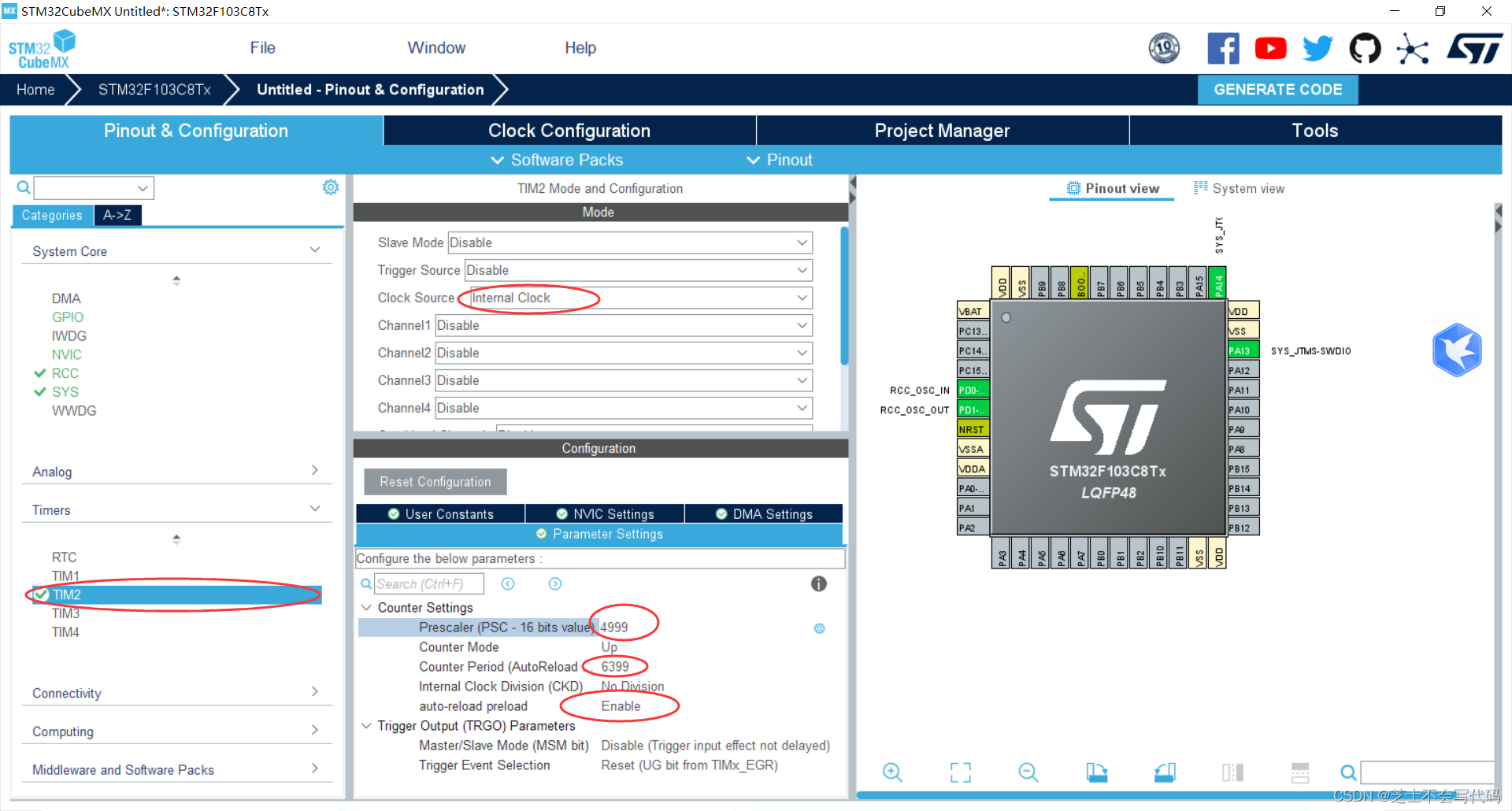Switch to the Clock Configuration tab
Image resolution: width=1512 pixels, height=811 pixels.
pyautogui.click(x=569, y=131)
